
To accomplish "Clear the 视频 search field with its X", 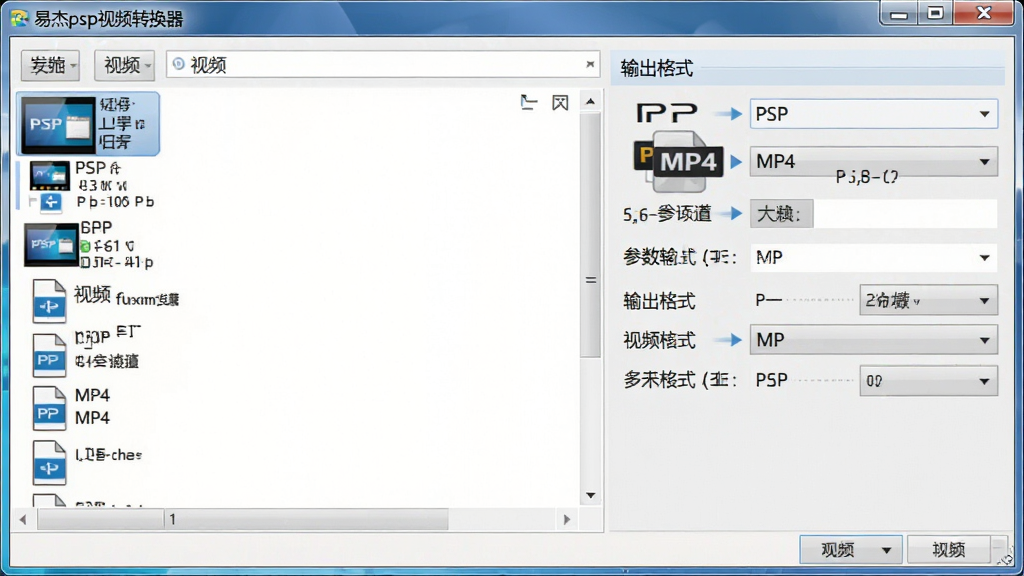I will click(x=590, y=64).
